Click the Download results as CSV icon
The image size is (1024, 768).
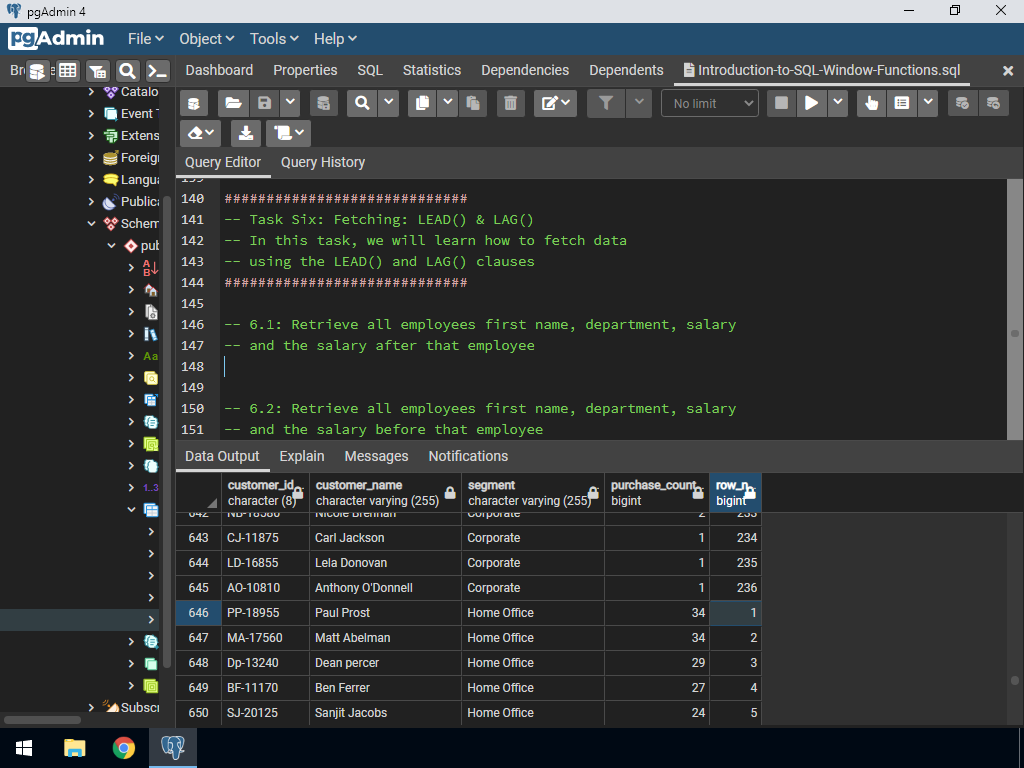tap(245, 133)
